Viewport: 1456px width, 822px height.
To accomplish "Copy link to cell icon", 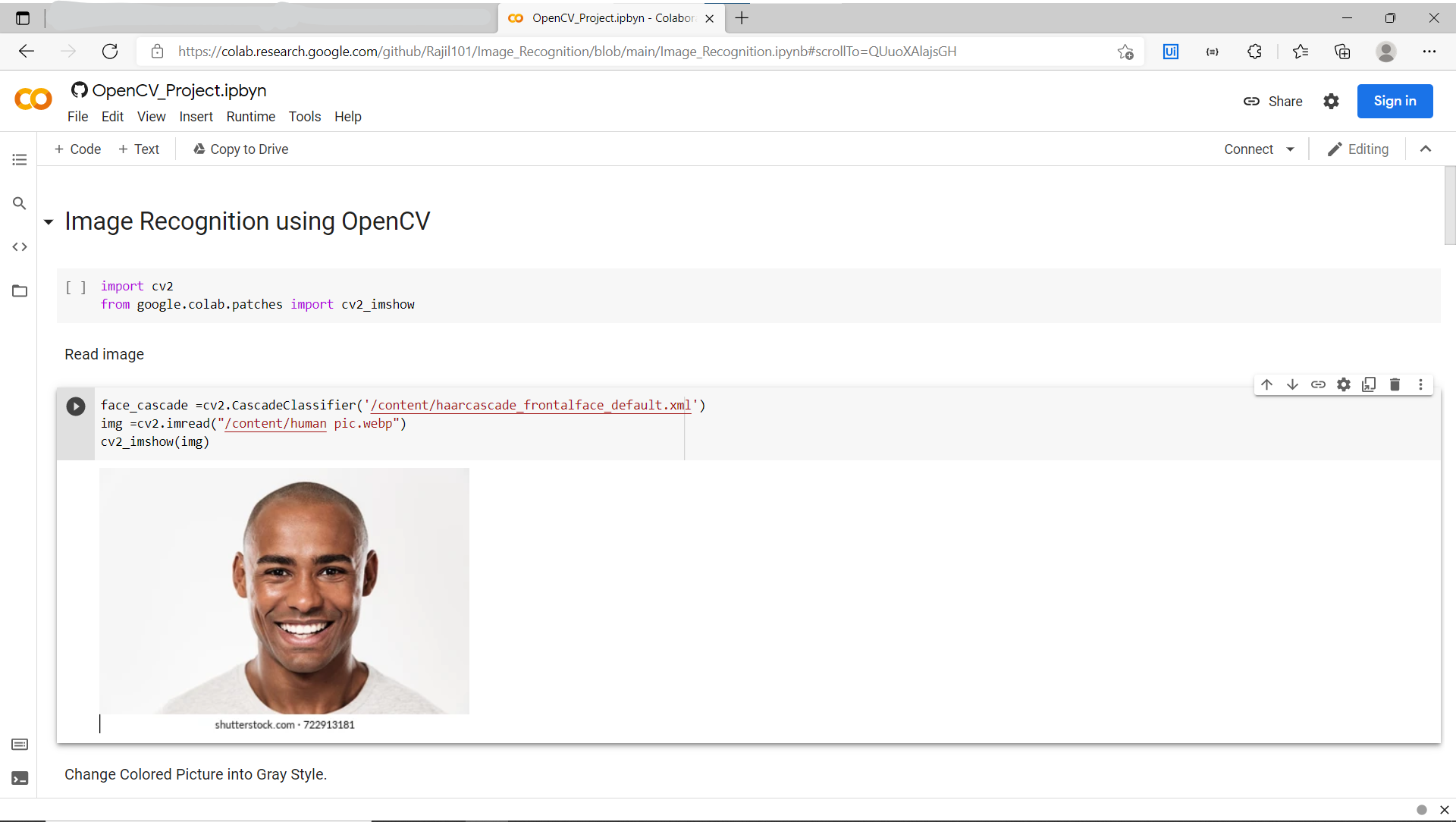I will [x=1318, y=384].
